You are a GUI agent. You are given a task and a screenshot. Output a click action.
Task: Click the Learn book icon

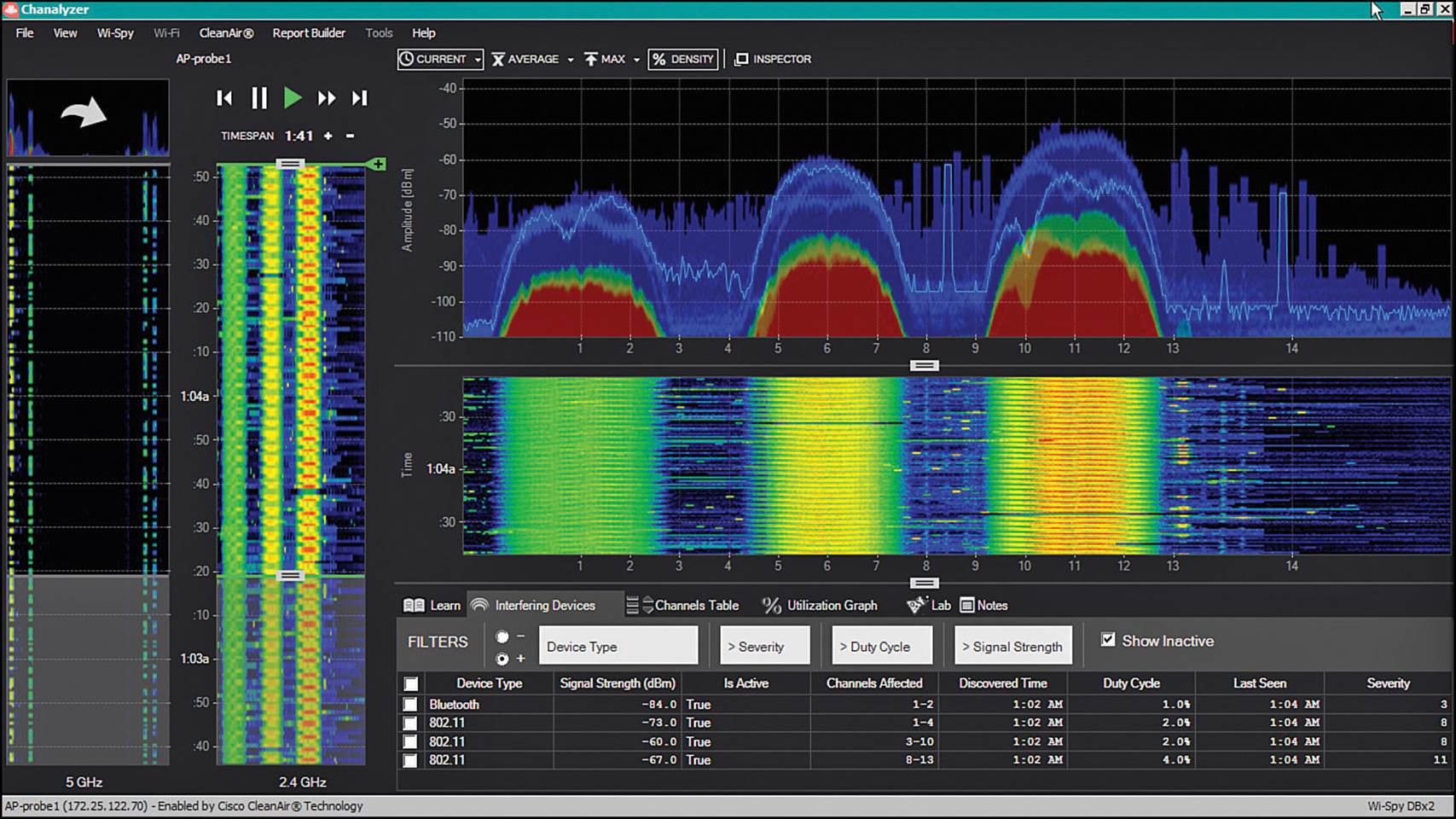tap(414, 605)
